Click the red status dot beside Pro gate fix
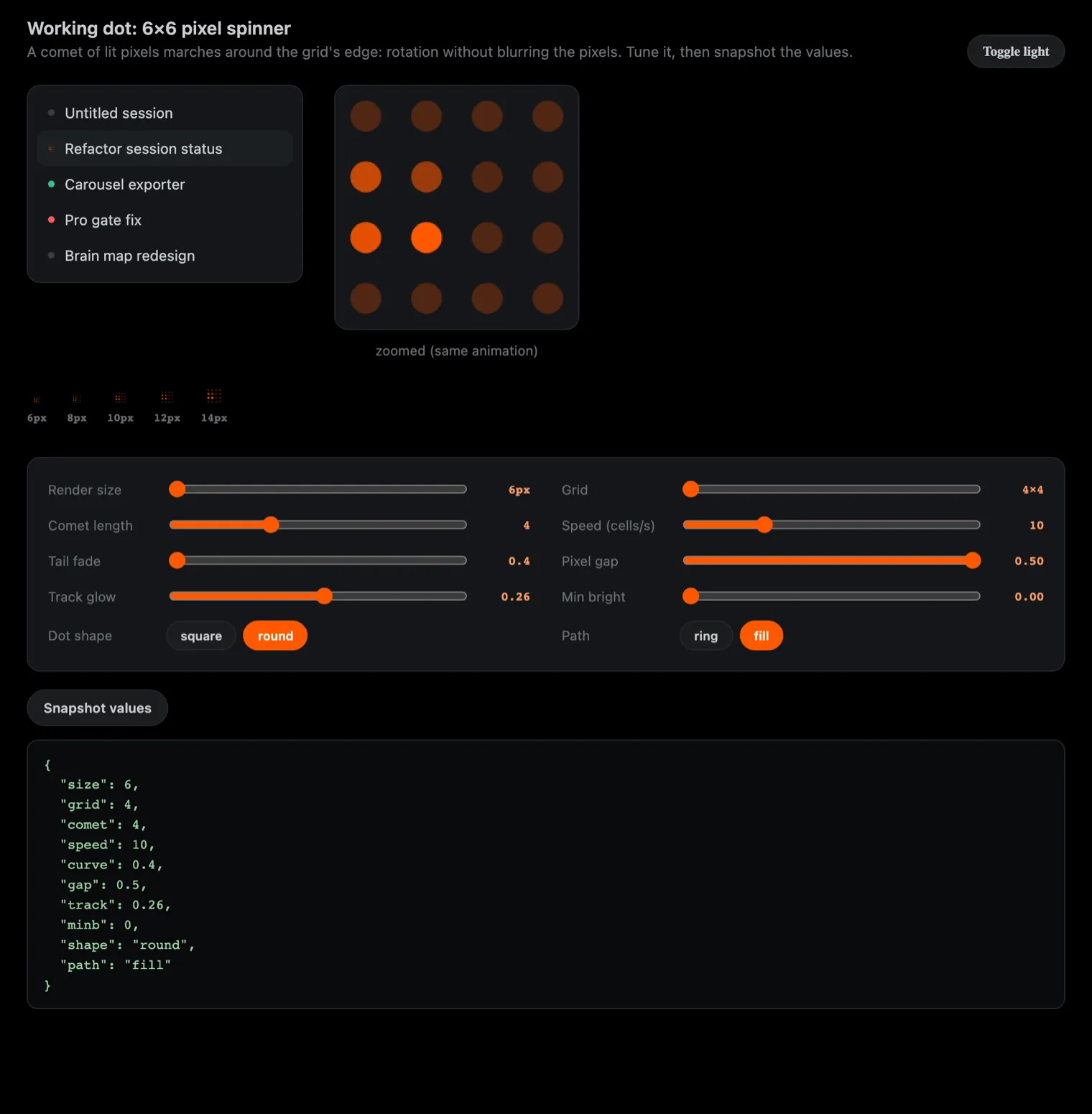This screenshot has width=1092, height=1114. [x=51, y=220]
